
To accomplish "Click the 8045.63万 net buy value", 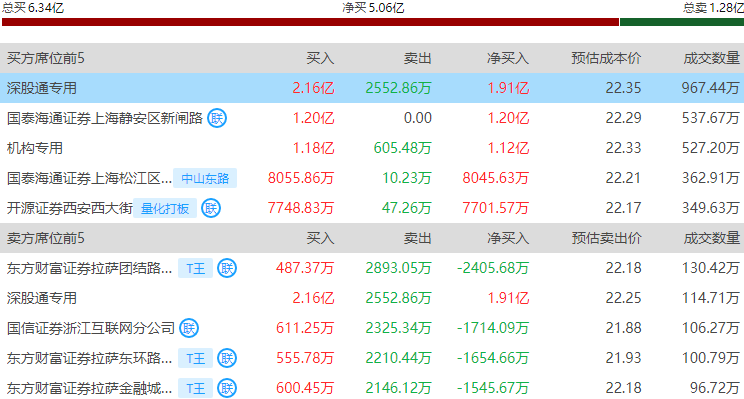I will (x=496, y=178).
